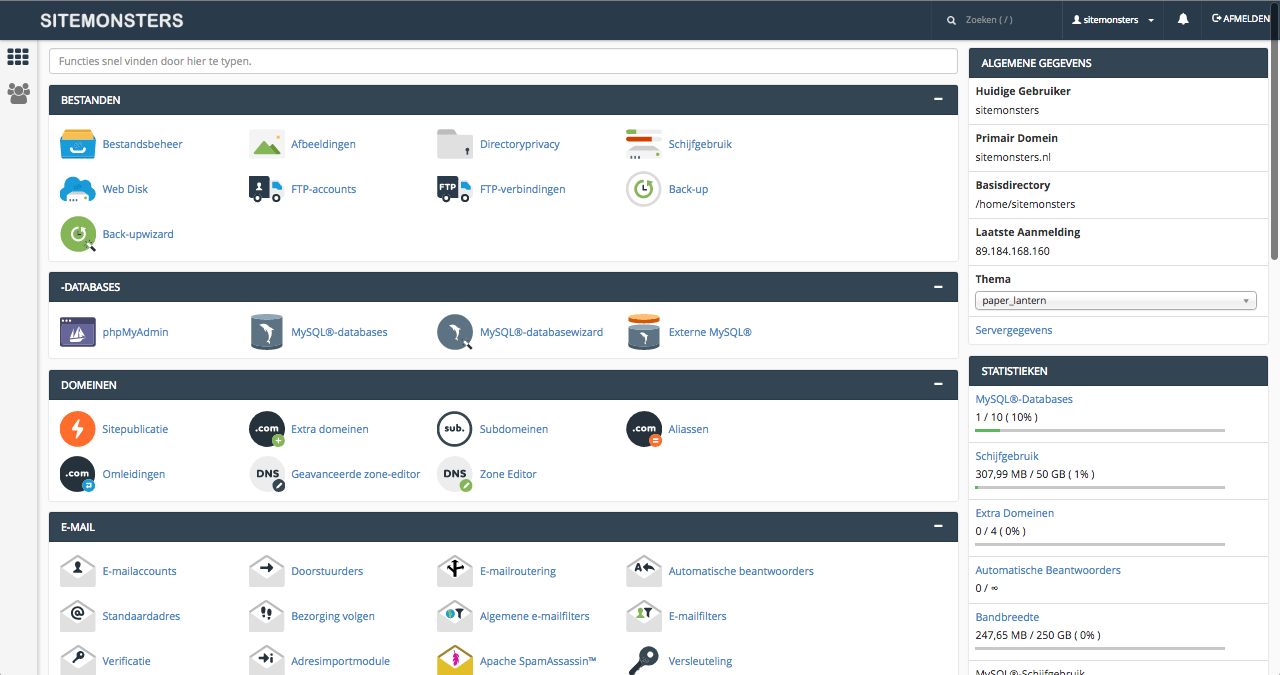Image resolution: width=1280 pixels, height=675 pixels.
Task: Open the Omleidingen redirect icon
Action: 78,474
